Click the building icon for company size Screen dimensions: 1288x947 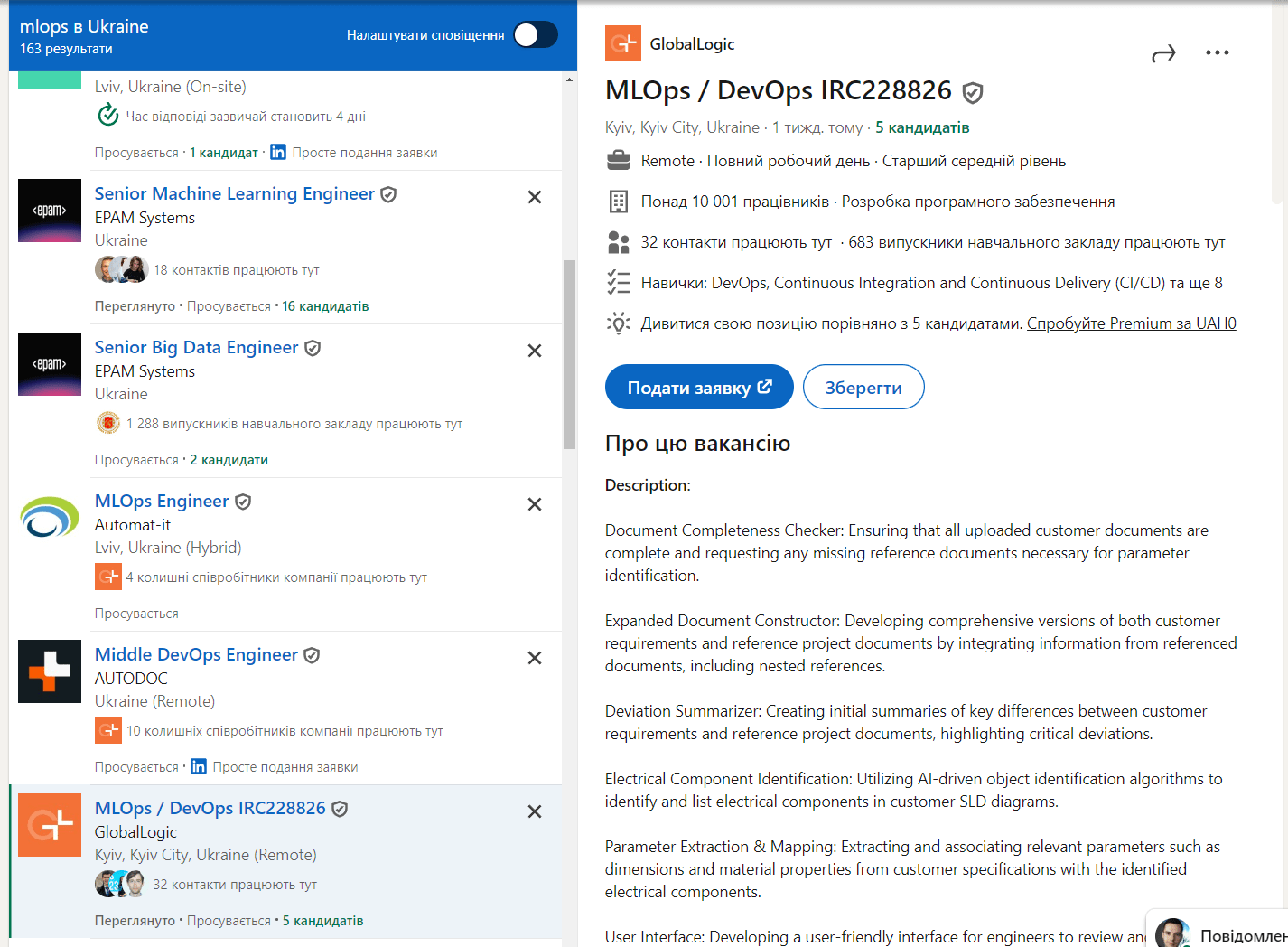pos(619,202)
